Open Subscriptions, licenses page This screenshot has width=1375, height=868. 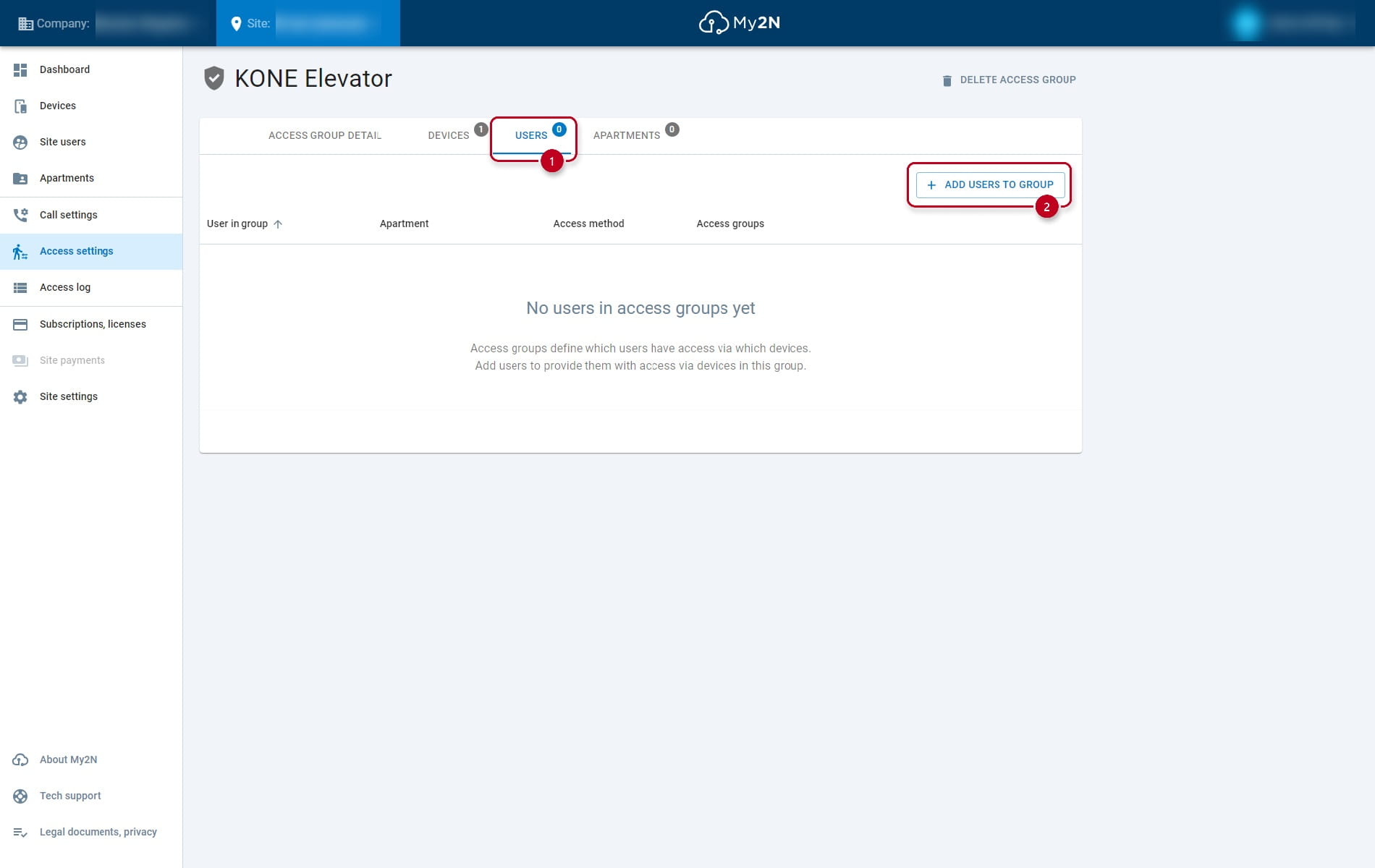pos(91,324)
